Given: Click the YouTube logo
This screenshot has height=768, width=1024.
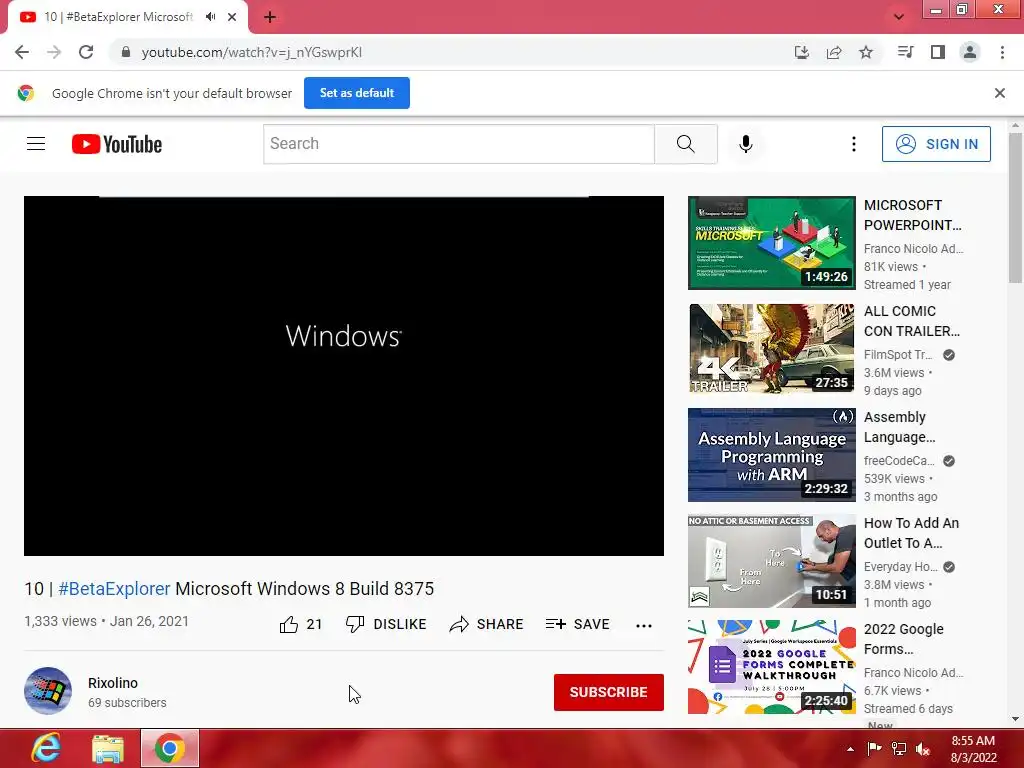Looking at the screenshot, I should [117, 144].
